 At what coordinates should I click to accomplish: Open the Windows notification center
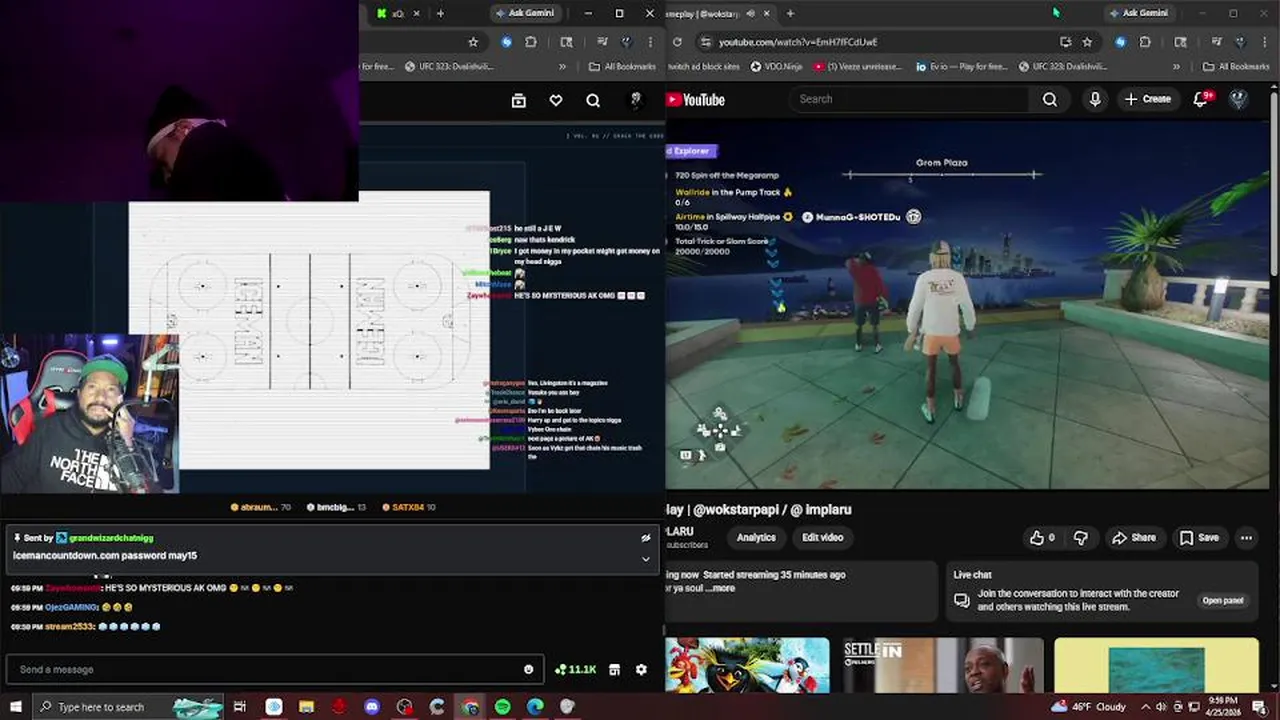(x=1259, y=707)
